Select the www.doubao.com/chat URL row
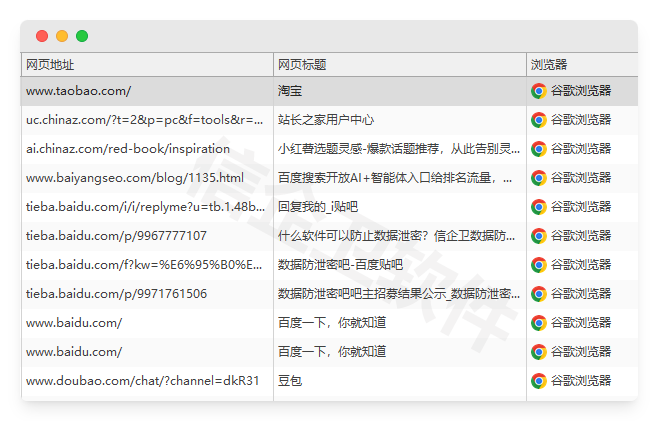658x421 pixels. click(x=142, y=381)
